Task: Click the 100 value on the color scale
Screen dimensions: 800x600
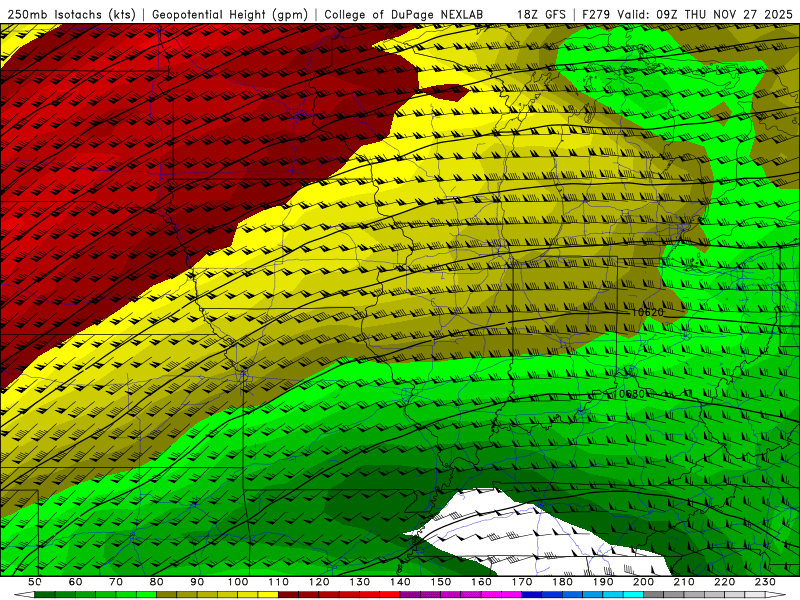Action: (238, 582)
